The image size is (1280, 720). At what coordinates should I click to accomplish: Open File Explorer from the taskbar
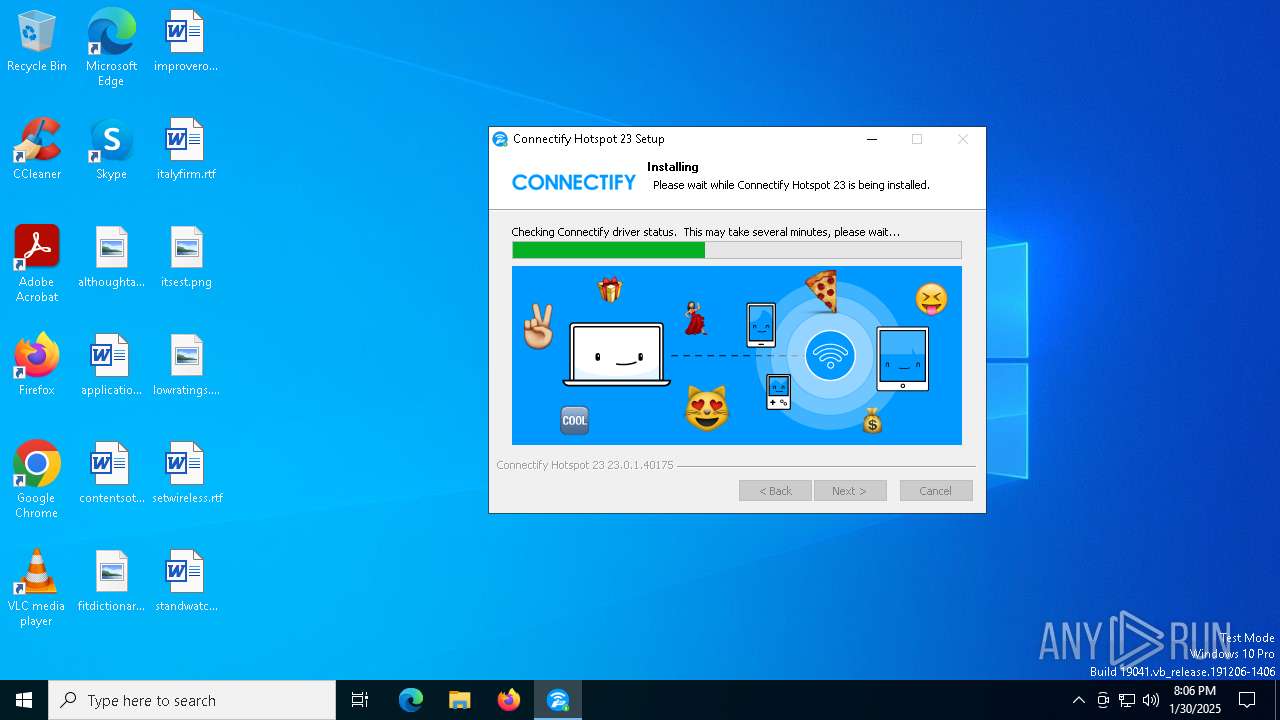click(x=460, y=700)
